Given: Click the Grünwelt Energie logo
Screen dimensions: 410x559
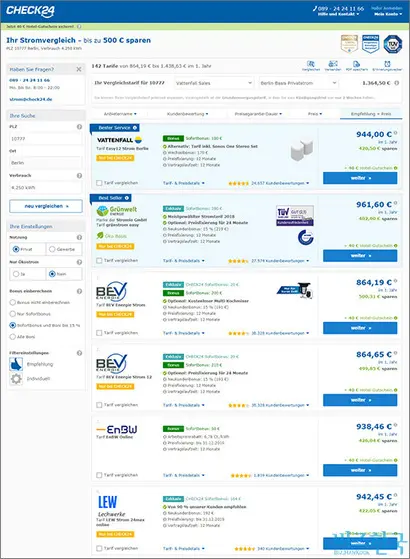Looking at the screenshot, I should coord(117,211).
